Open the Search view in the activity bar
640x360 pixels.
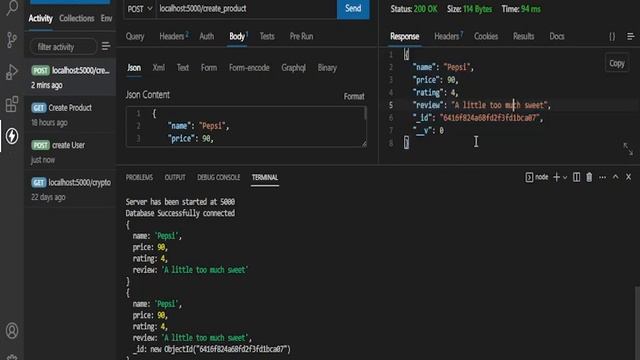pyautogui.click(x=12, y=7)
